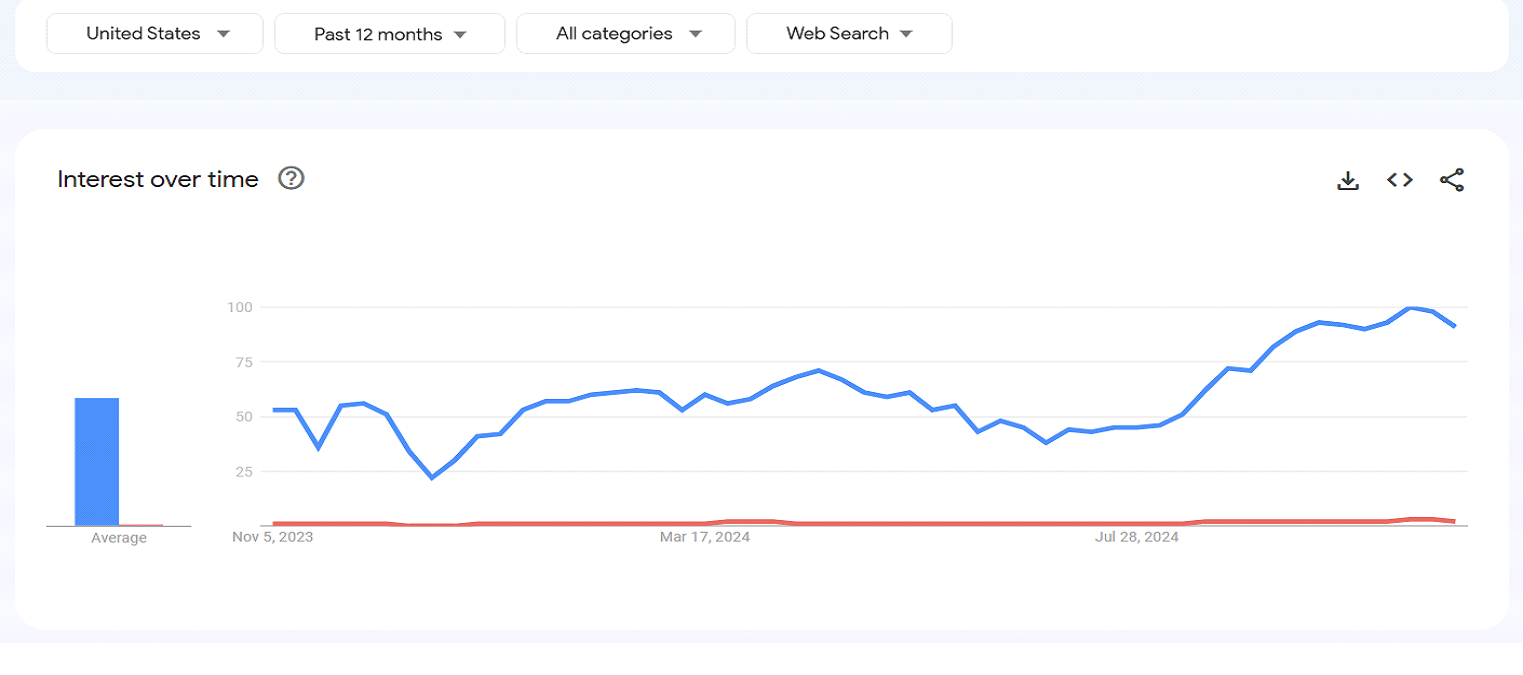
Task: Select the blue line's peak at 100
Action: (1410, 308)
